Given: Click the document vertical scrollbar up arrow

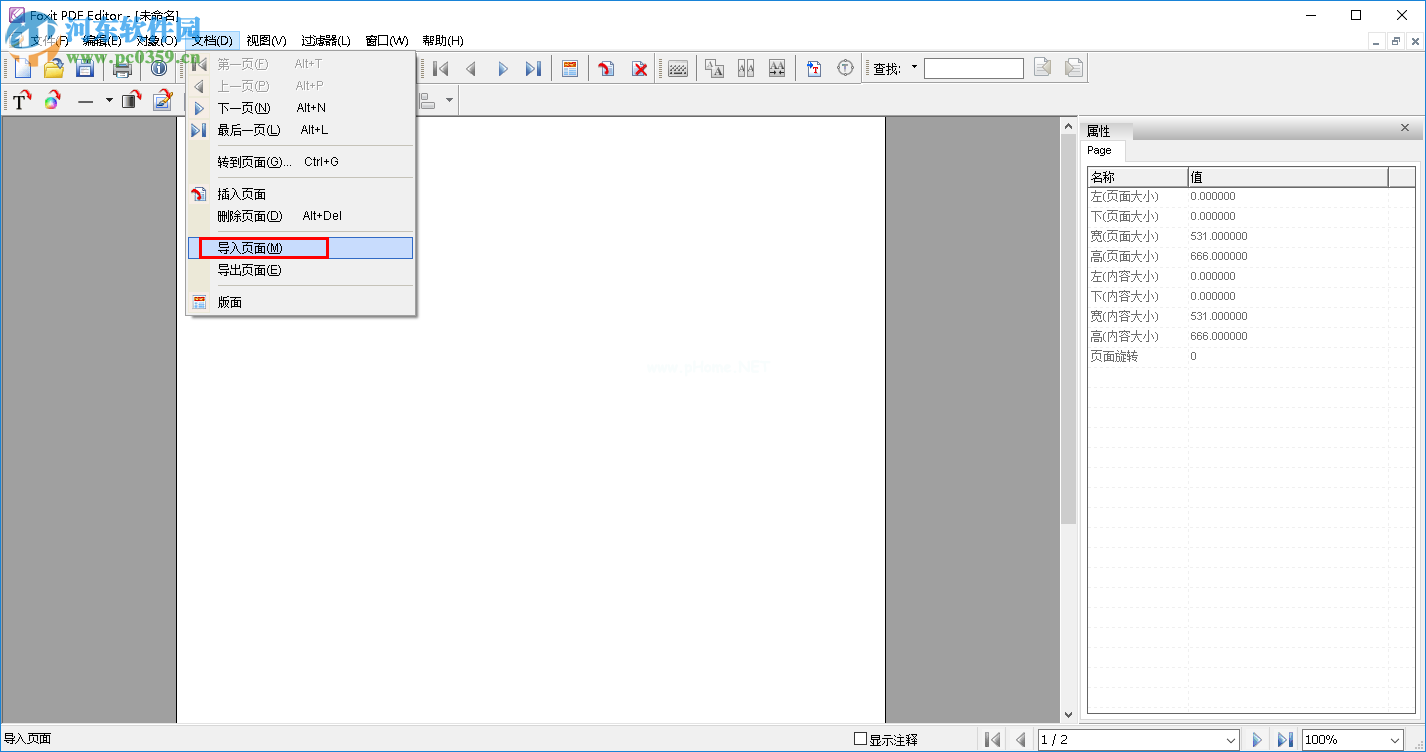Looking at the screenshot, I should coord(1068,124).
